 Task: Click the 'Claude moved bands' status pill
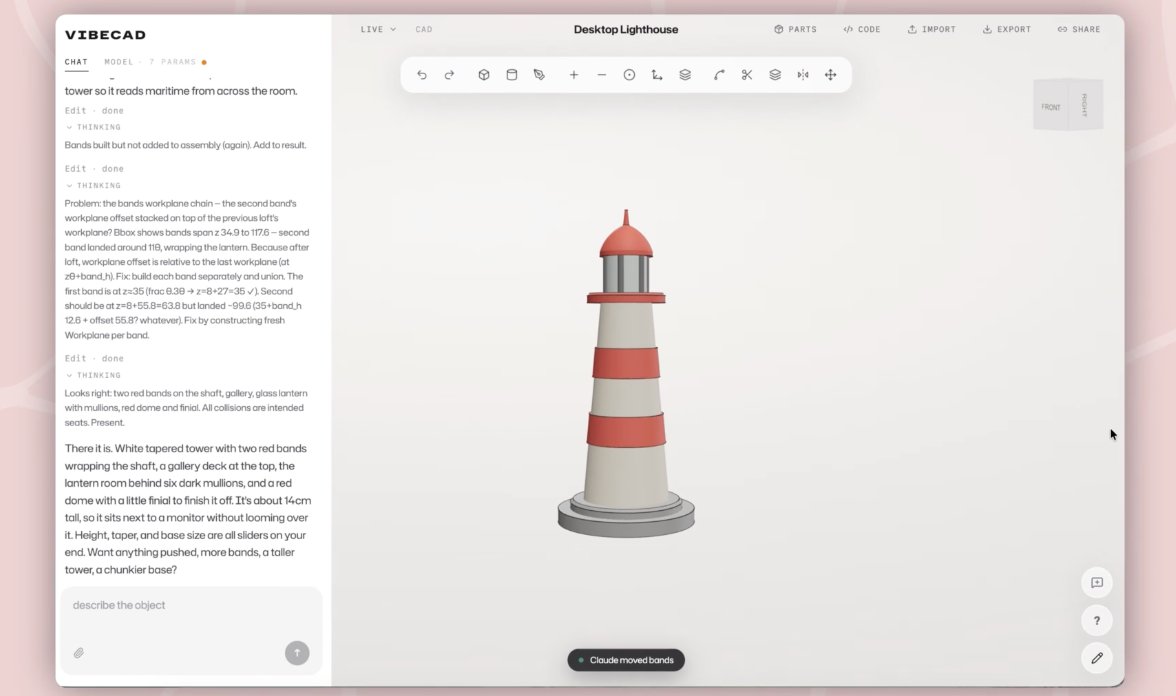click(626, 660)
